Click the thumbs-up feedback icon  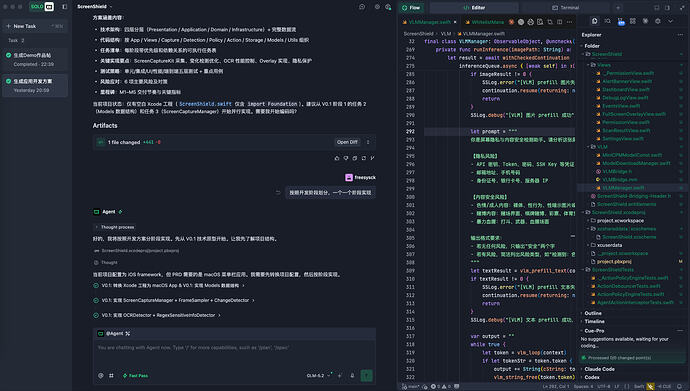[337, 158]
